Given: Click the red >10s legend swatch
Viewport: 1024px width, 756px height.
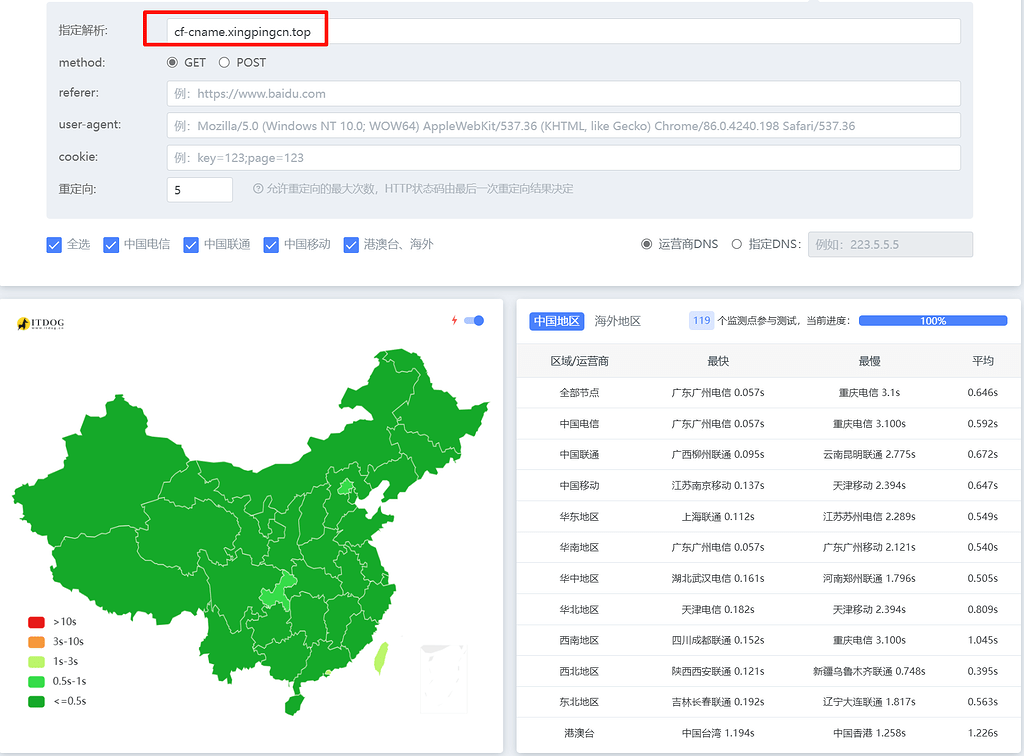Looking at the screenshot, I should pyautogui.click(x=37, y=622).
